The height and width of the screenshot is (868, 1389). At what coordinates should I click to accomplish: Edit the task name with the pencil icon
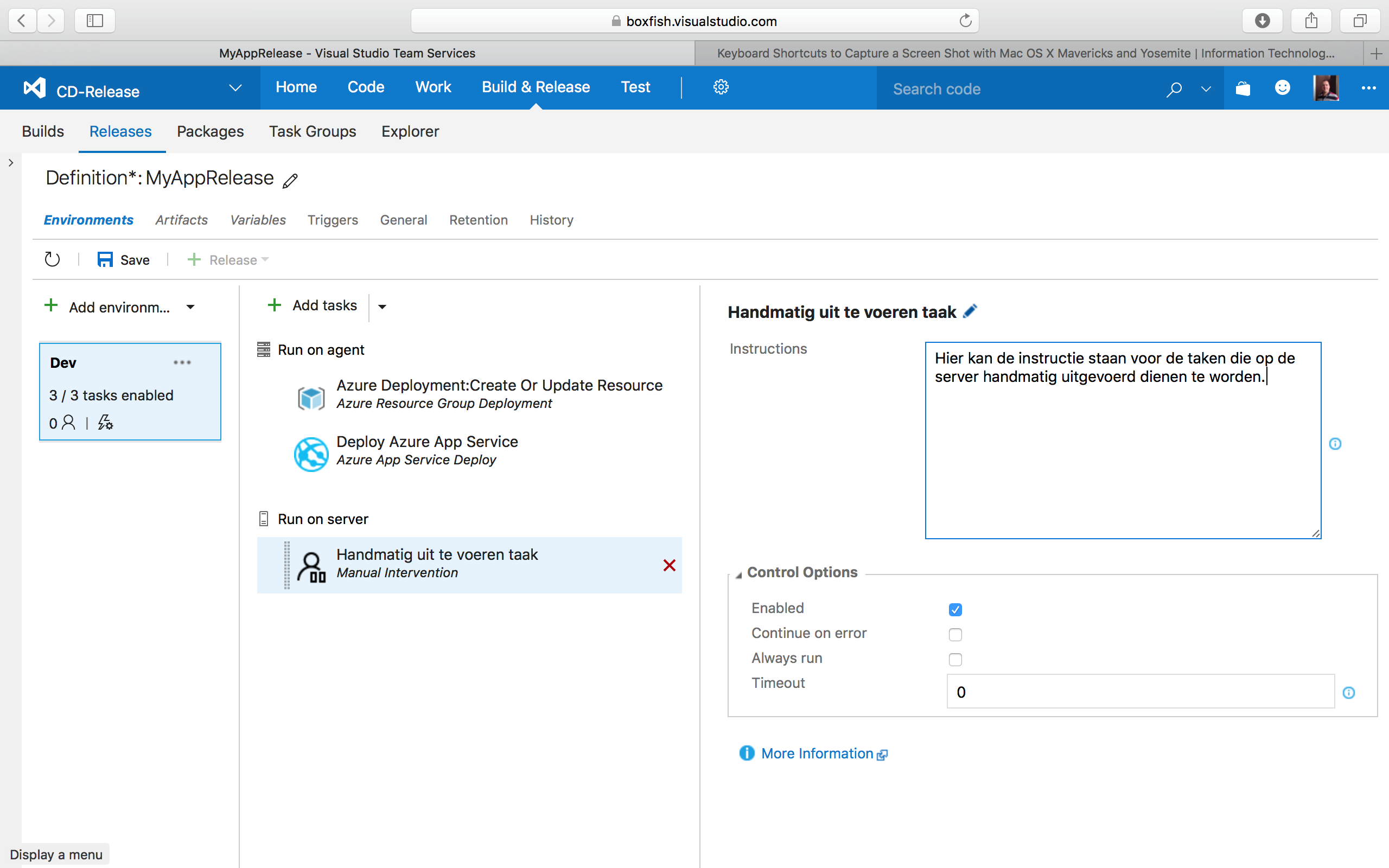click(970, 310)
